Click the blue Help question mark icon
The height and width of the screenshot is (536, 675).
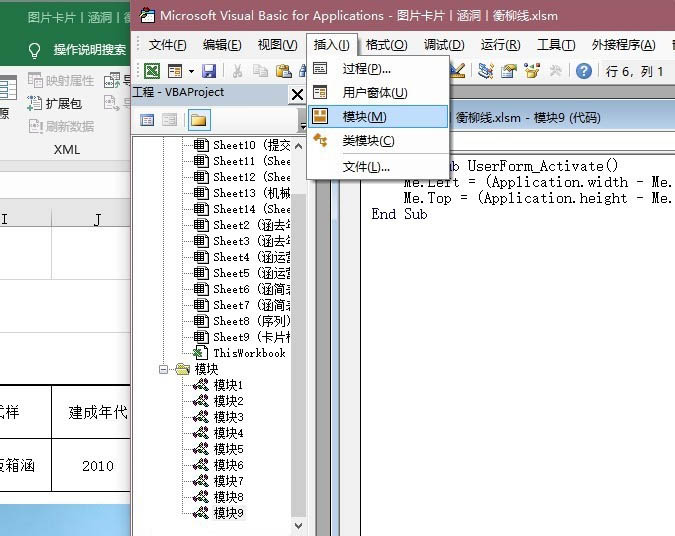[584, 71]
